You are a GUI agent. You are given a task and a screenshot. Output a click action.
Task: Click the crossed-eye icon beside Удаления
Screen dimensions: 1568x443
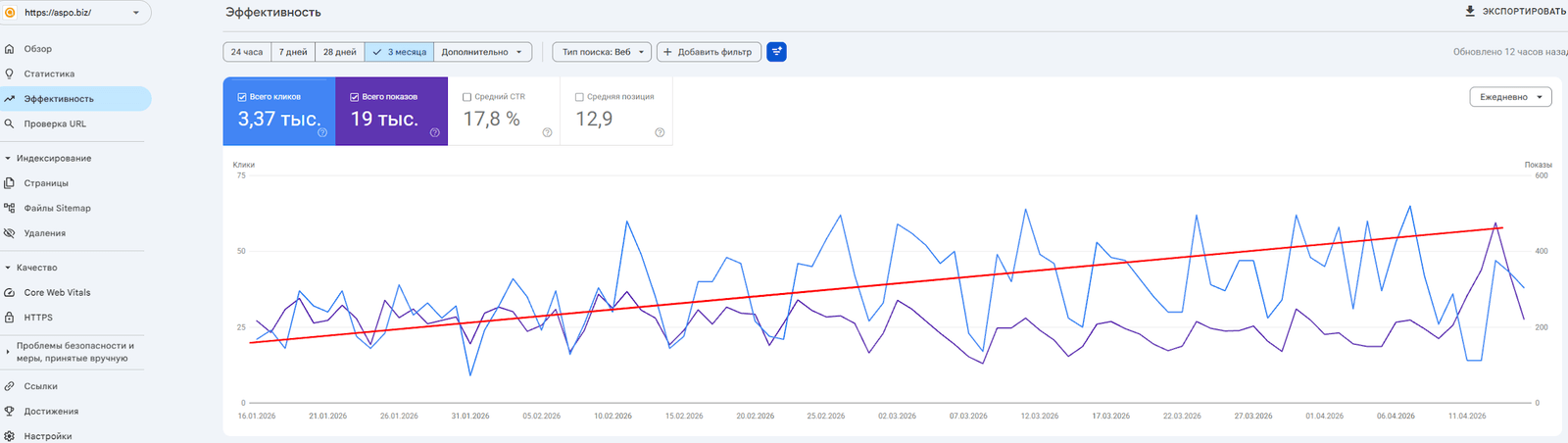pyautogui.click(x=10, y=233)
